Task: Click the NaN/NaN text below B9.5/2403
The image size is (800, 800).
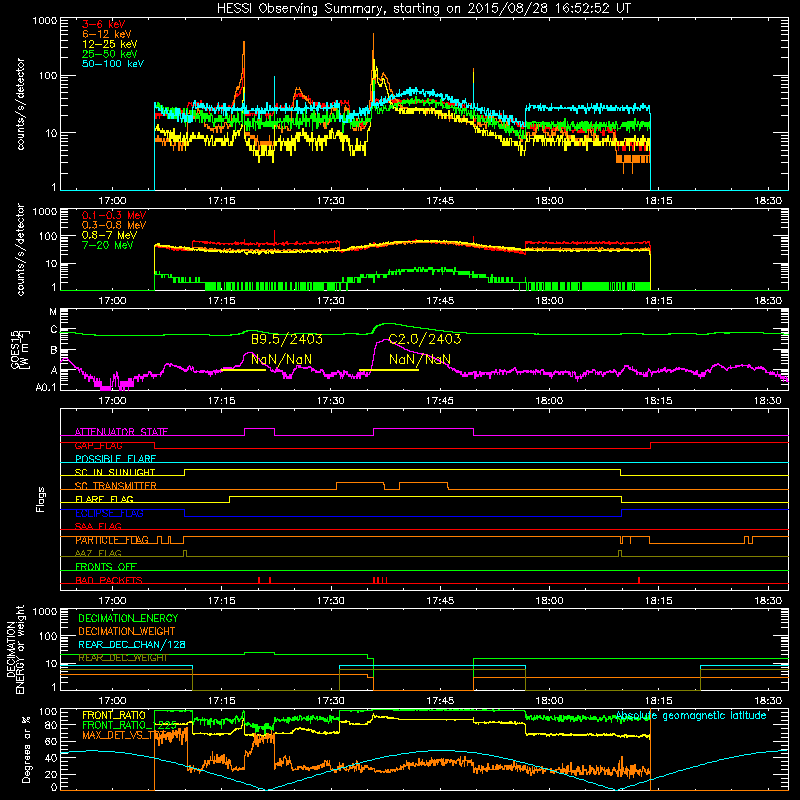Action: pos(281,360)
